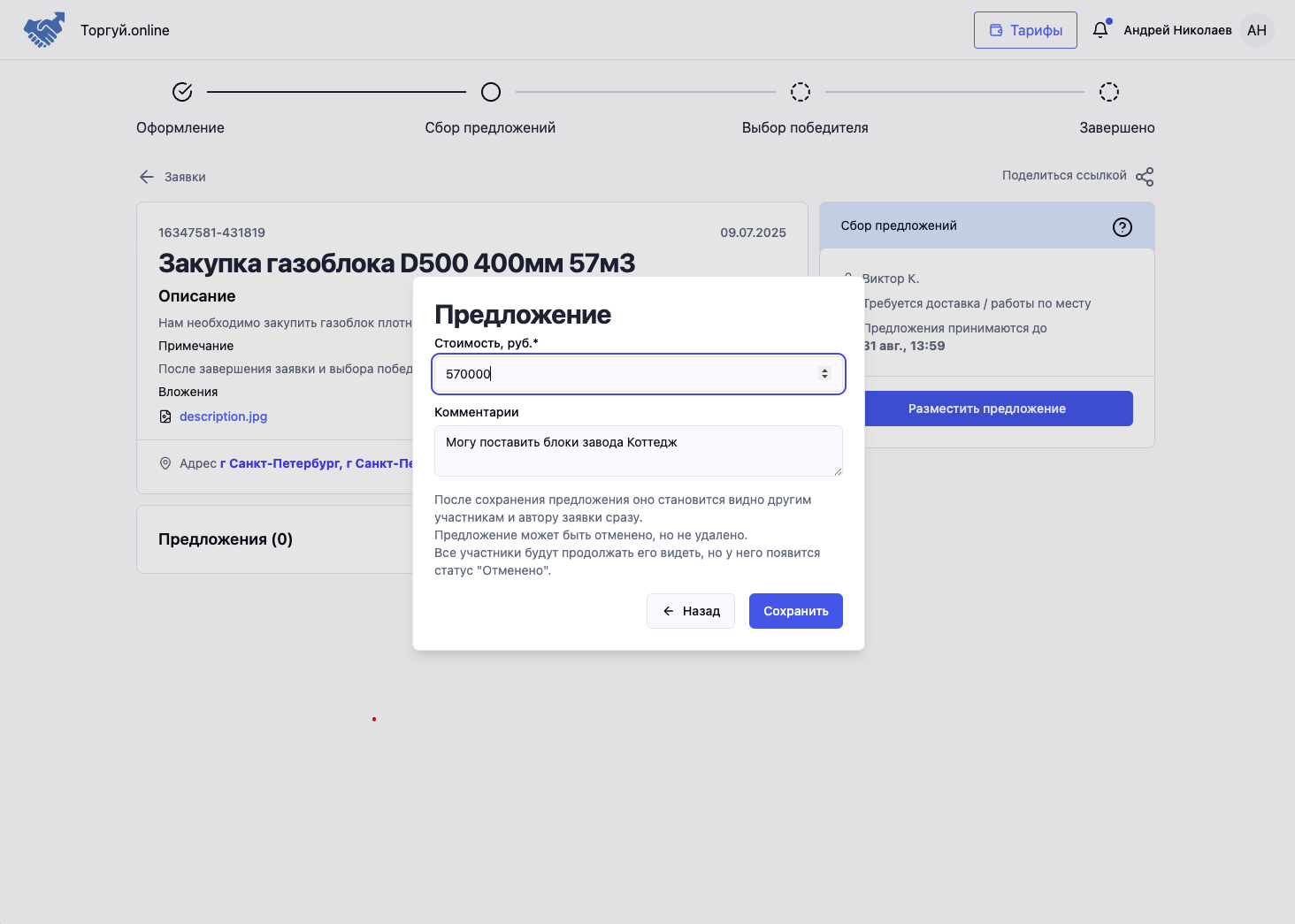Open notifications bell icon
Screen dimensions: 1295x924
[x=1100, y=30]
